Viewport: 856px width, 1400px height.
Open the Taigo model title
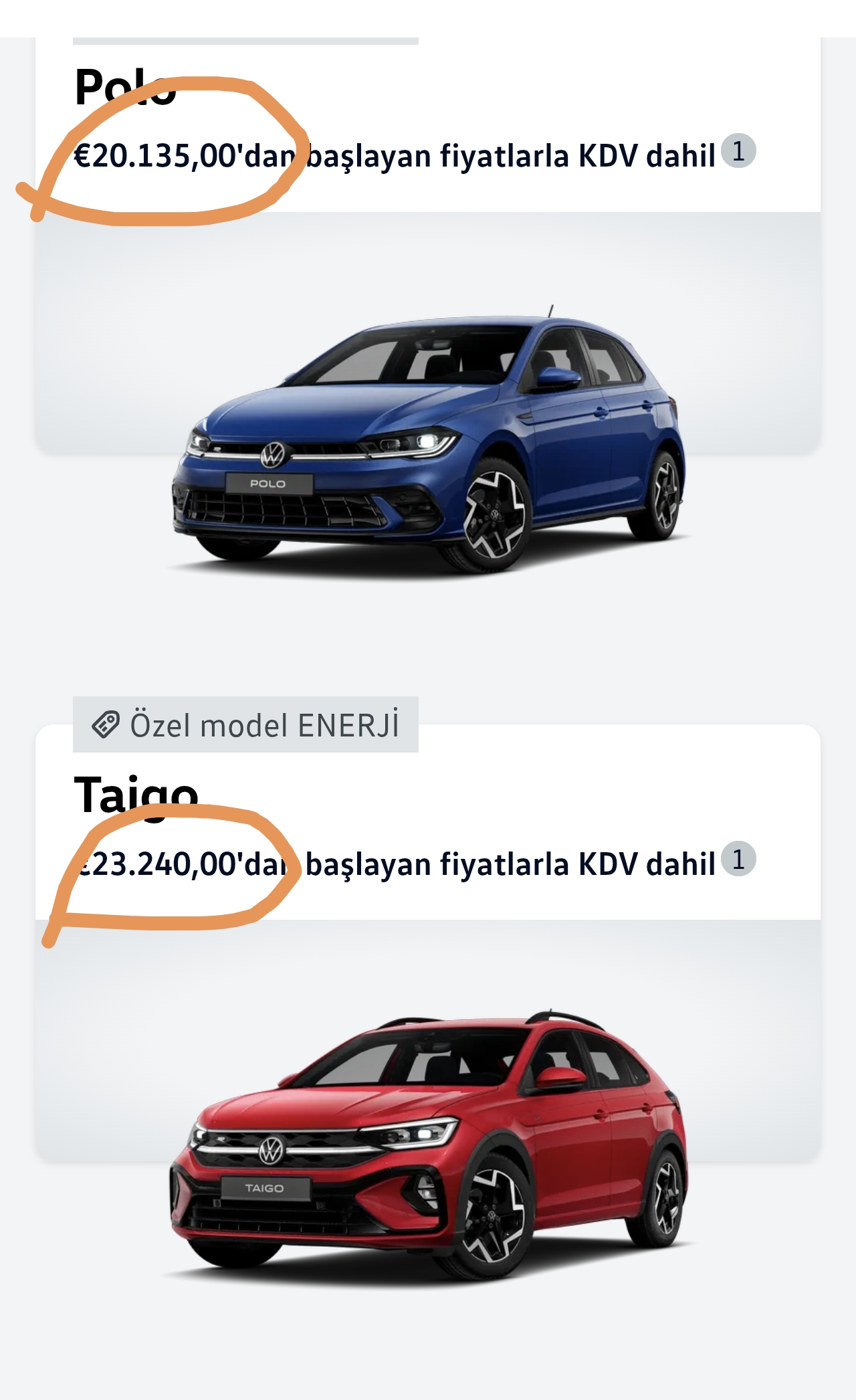point(136,795)
